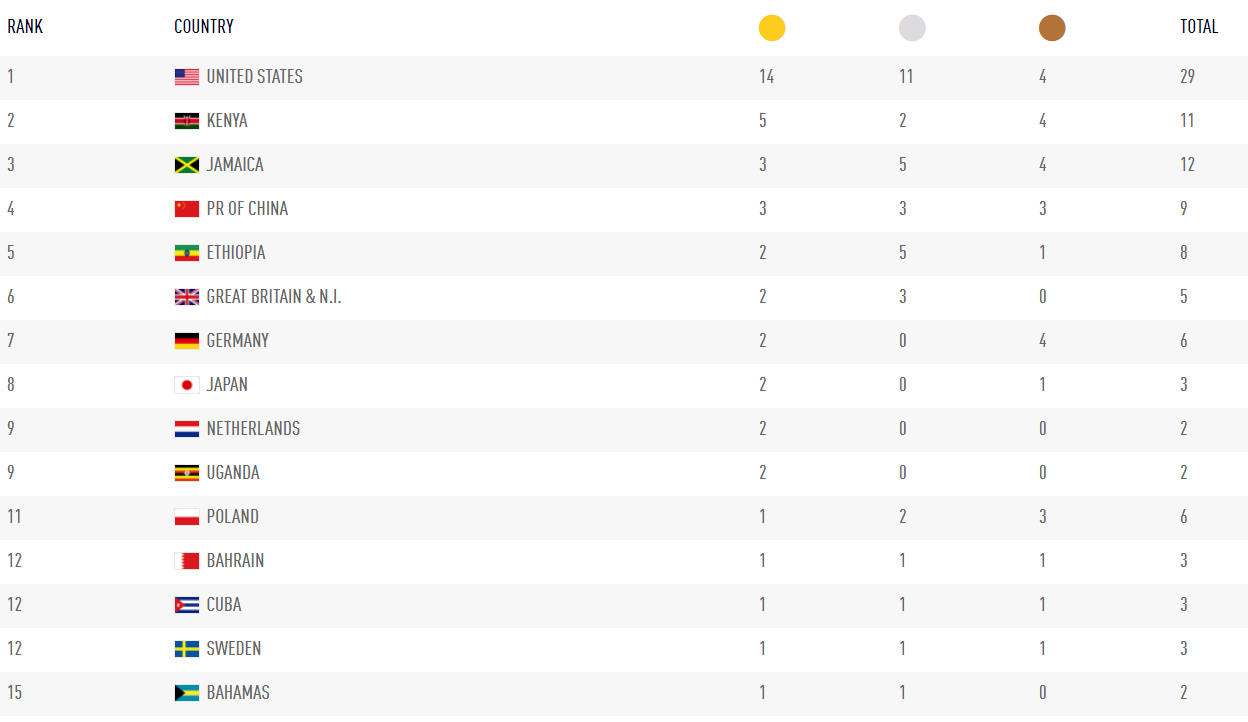Click the Great Britain flag icon
Screen dimensions: 1248x722
(x=187, y=297)
